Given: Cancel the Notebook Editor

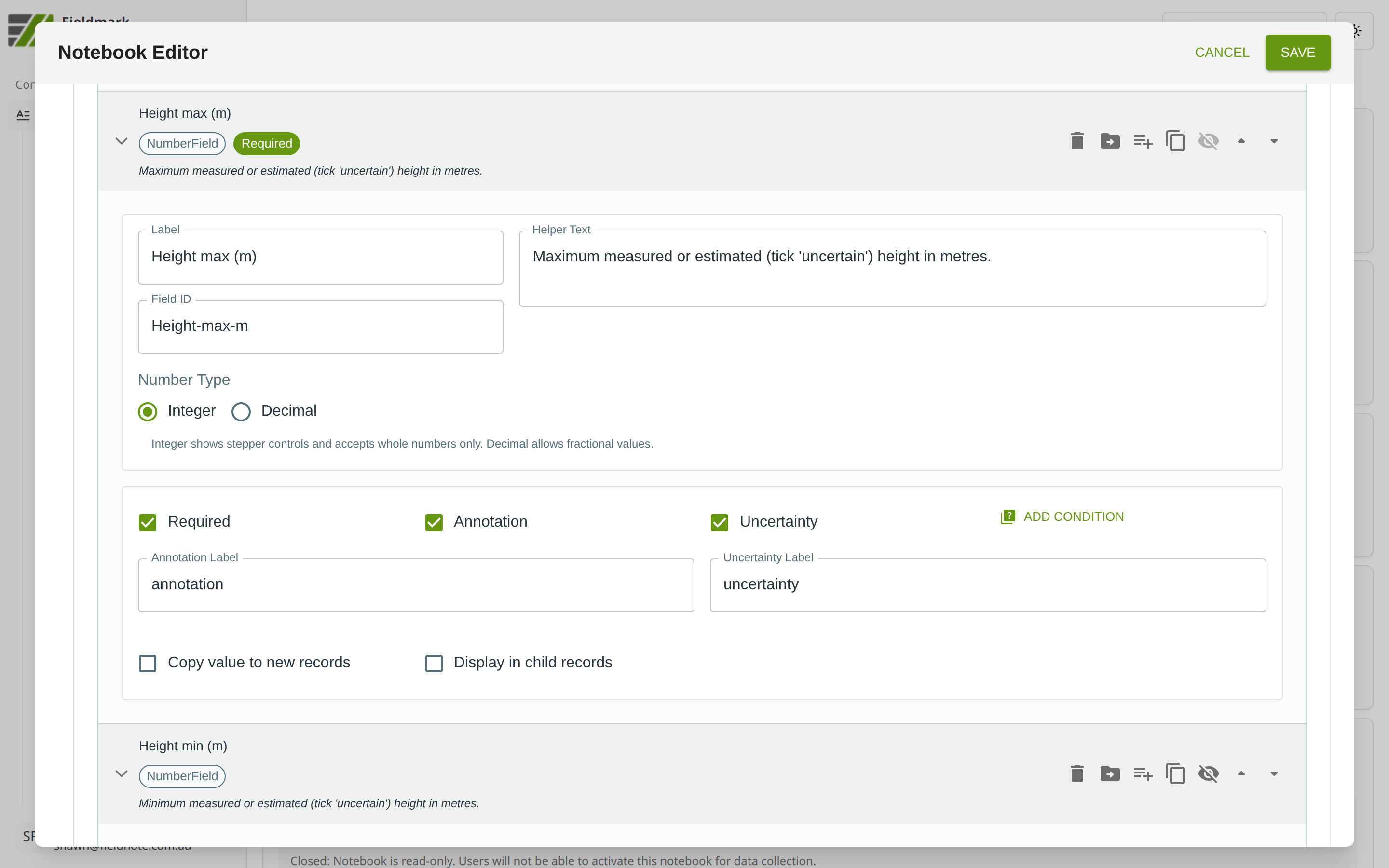Looking at the screenshot, I should (1221, 52).
